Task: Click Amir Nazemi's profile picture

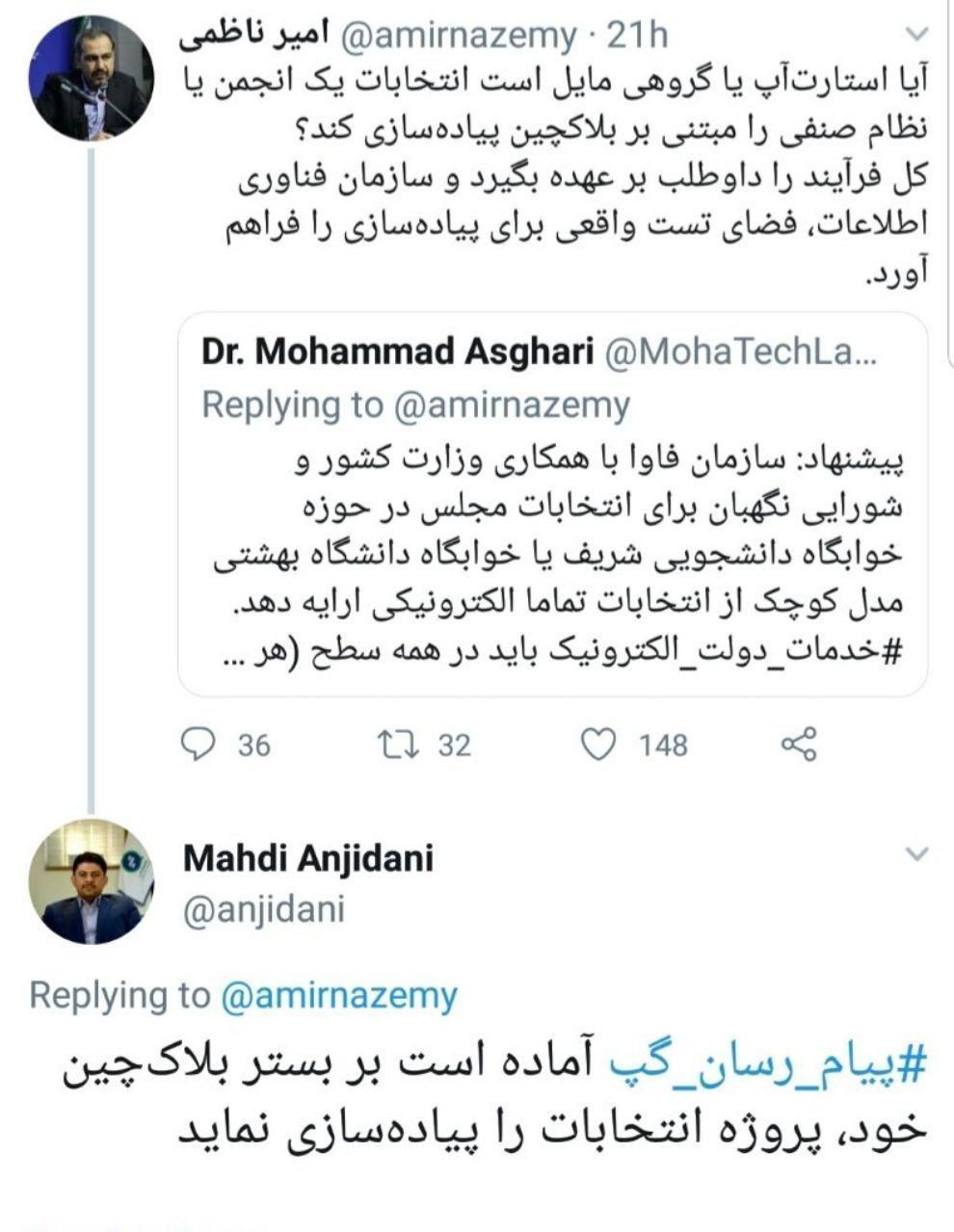Action: (94, 77)
